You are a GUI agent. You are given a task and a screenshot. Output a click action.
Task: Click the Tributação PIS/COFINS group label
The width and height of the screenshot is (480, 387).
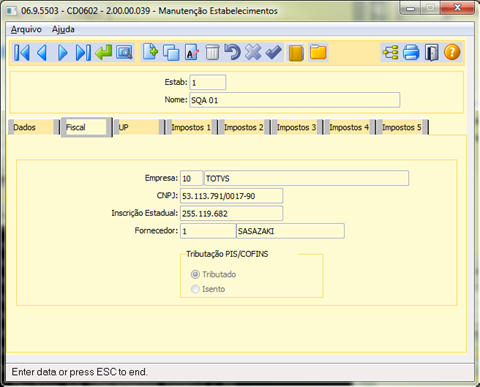coord(227,254)
